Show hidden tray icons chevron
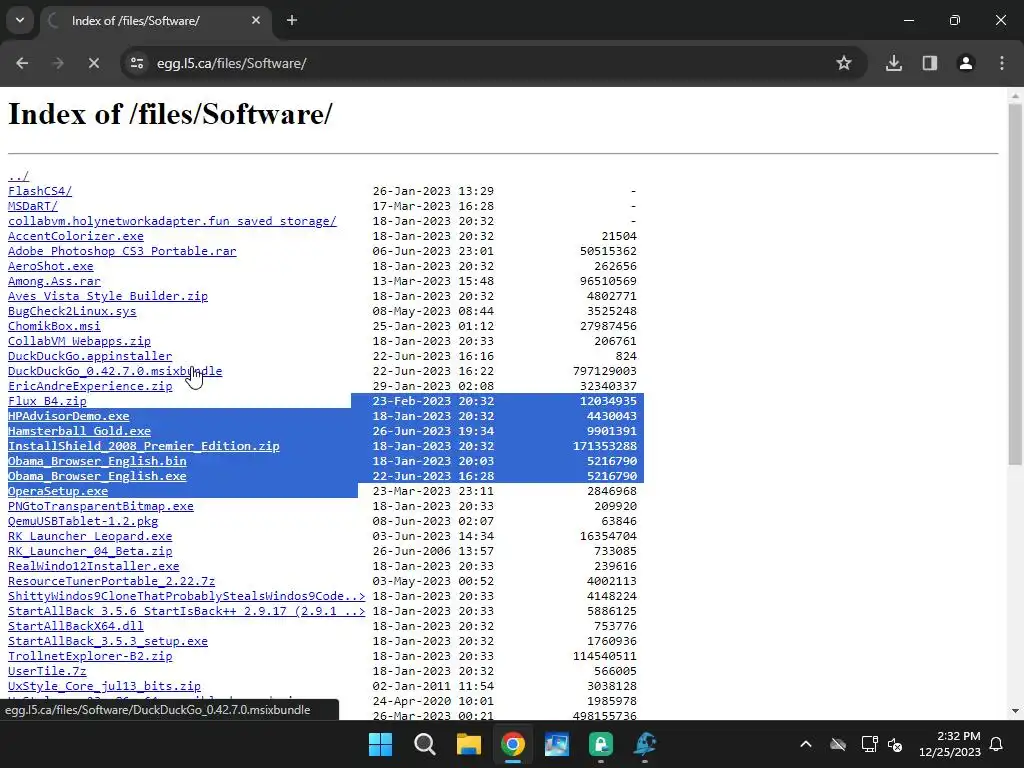The height and width of the screenshot is (768, 1024). tap(806, 744)
